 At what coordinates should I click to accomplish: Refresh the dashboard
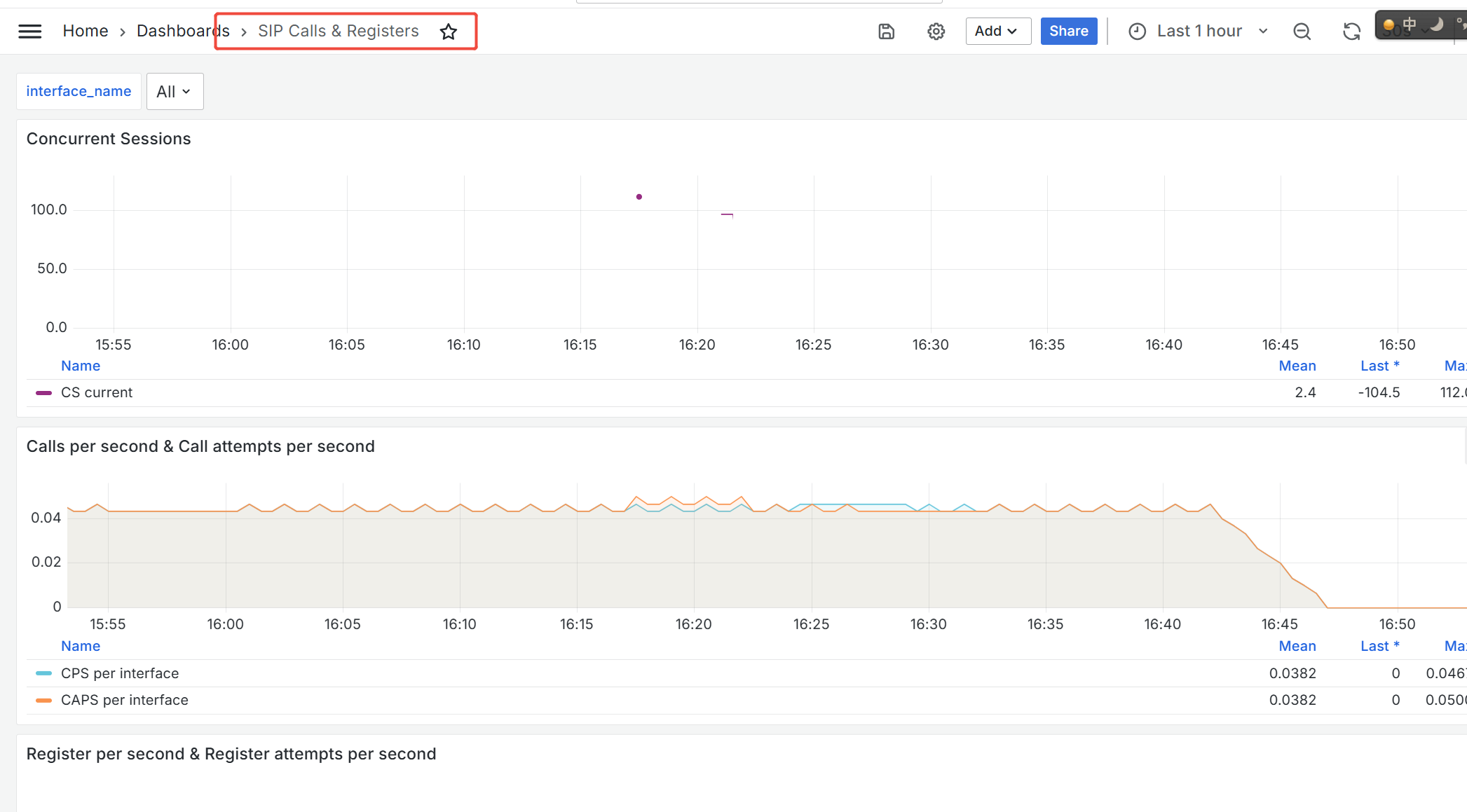pyautogui.click(x=1351, y=31)
